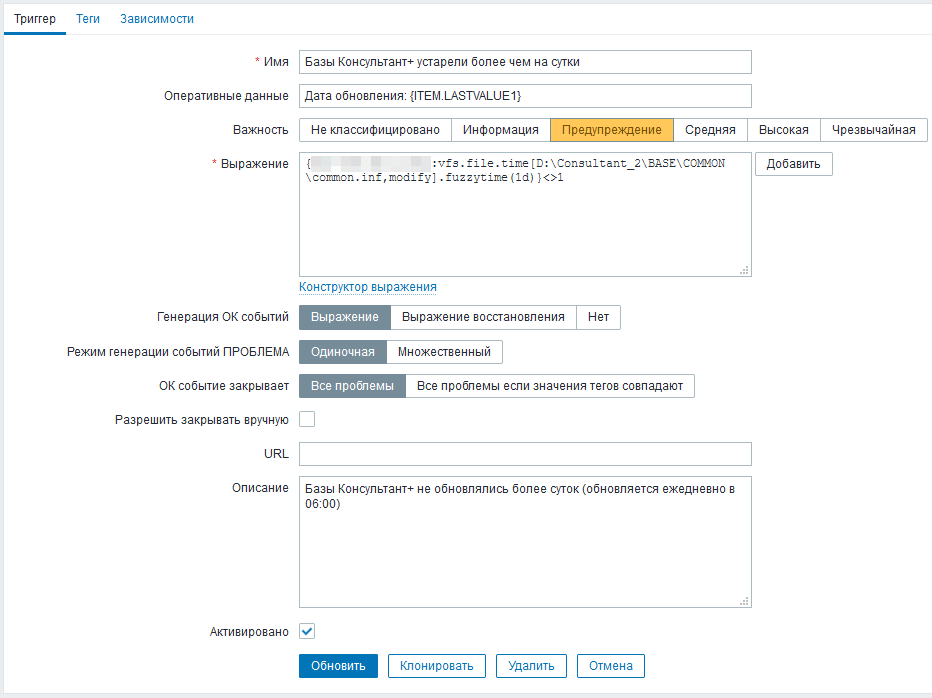The width and height of the screenshot is (932, 698).
Task: Set severity to Не классифицировано
Action: [375, 130]
